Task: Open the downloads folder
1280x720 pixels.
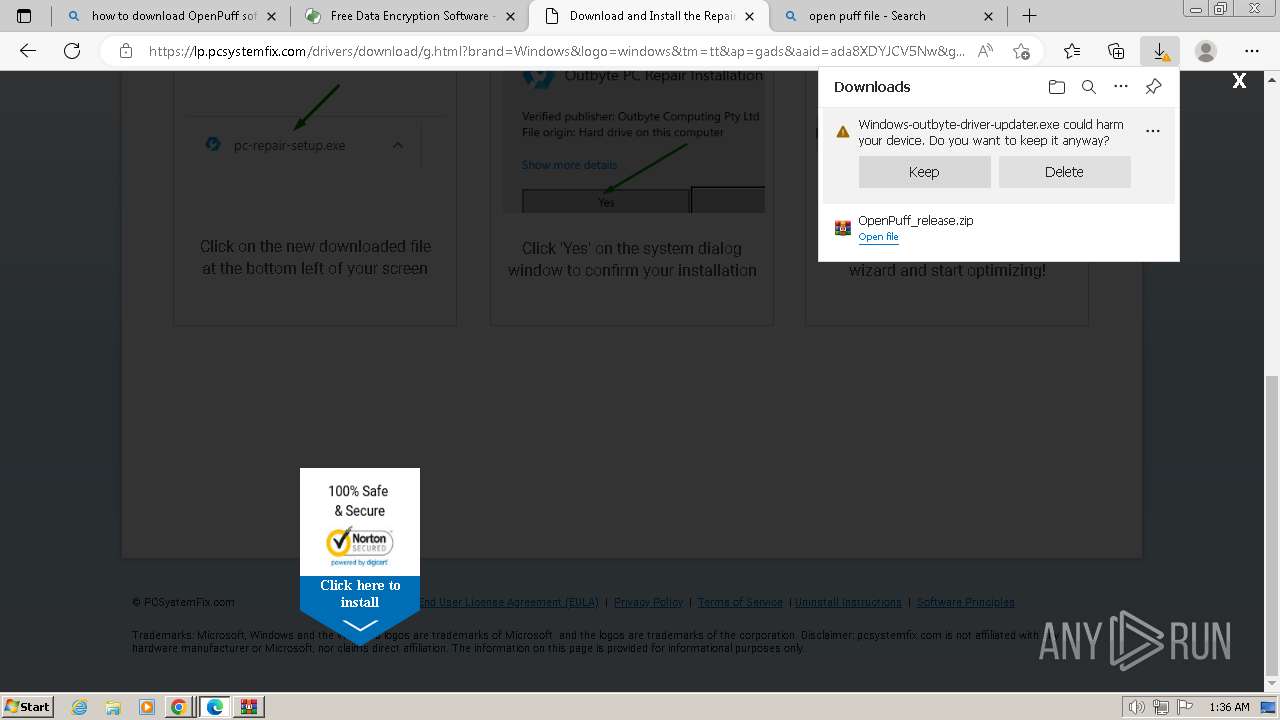Action: pos(1057,87)
